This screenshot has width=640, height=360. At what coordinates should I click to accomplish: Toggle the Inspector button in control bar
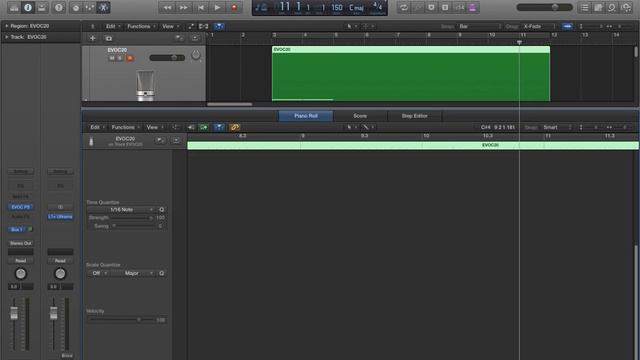(x=28, y=7)
